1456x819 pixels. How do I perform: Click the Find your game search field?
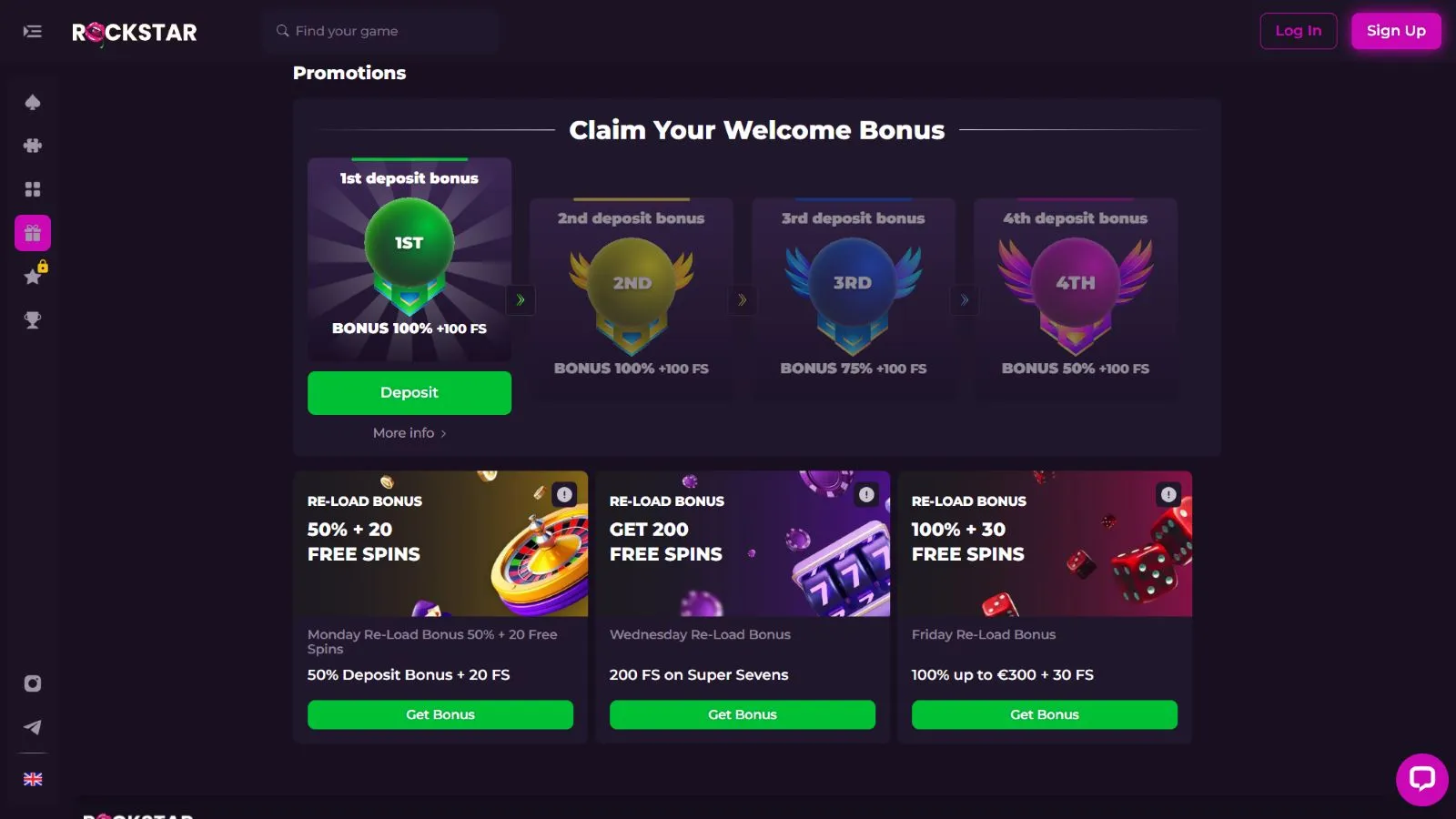(382, 31)
